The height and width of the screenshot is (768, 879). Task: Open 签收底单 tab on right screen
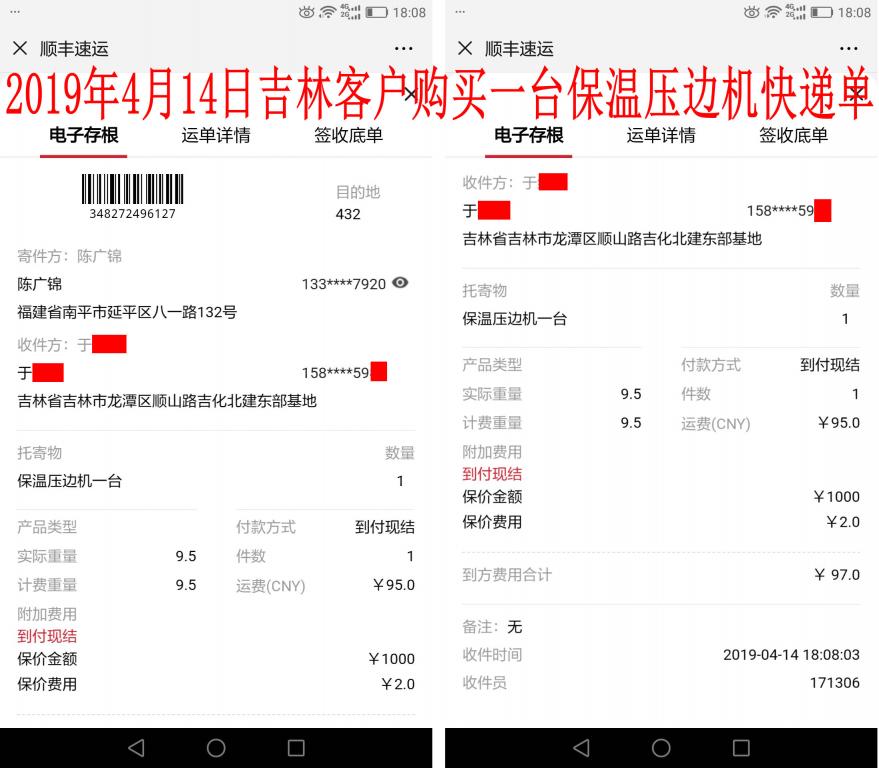tap(793, 136)
